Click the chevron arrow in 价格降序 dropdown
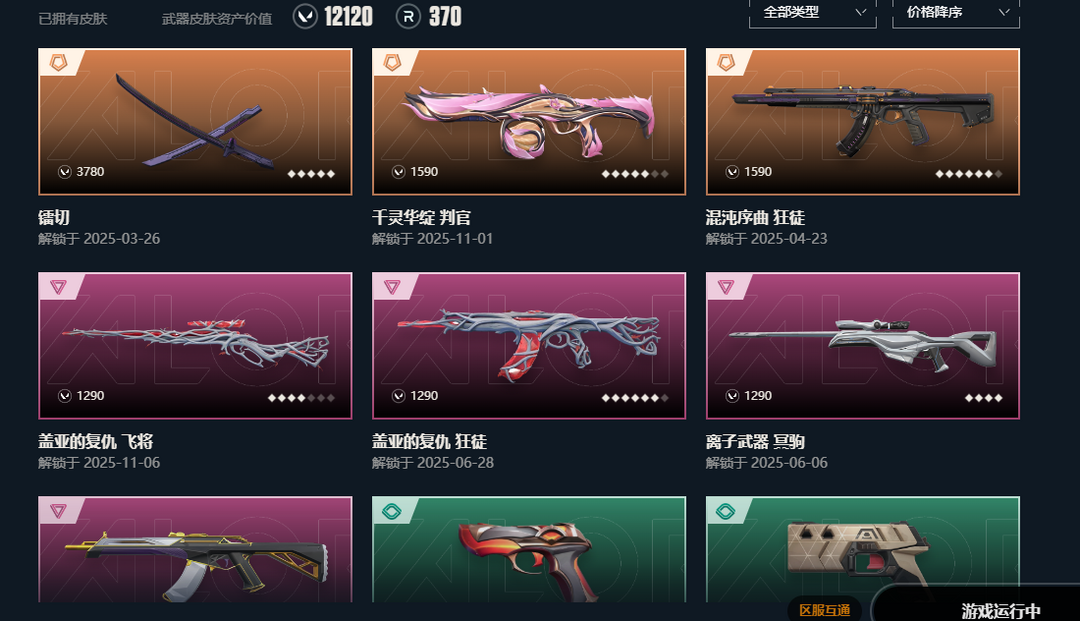Screen dimensions: 1080x621 point(1004,12)
